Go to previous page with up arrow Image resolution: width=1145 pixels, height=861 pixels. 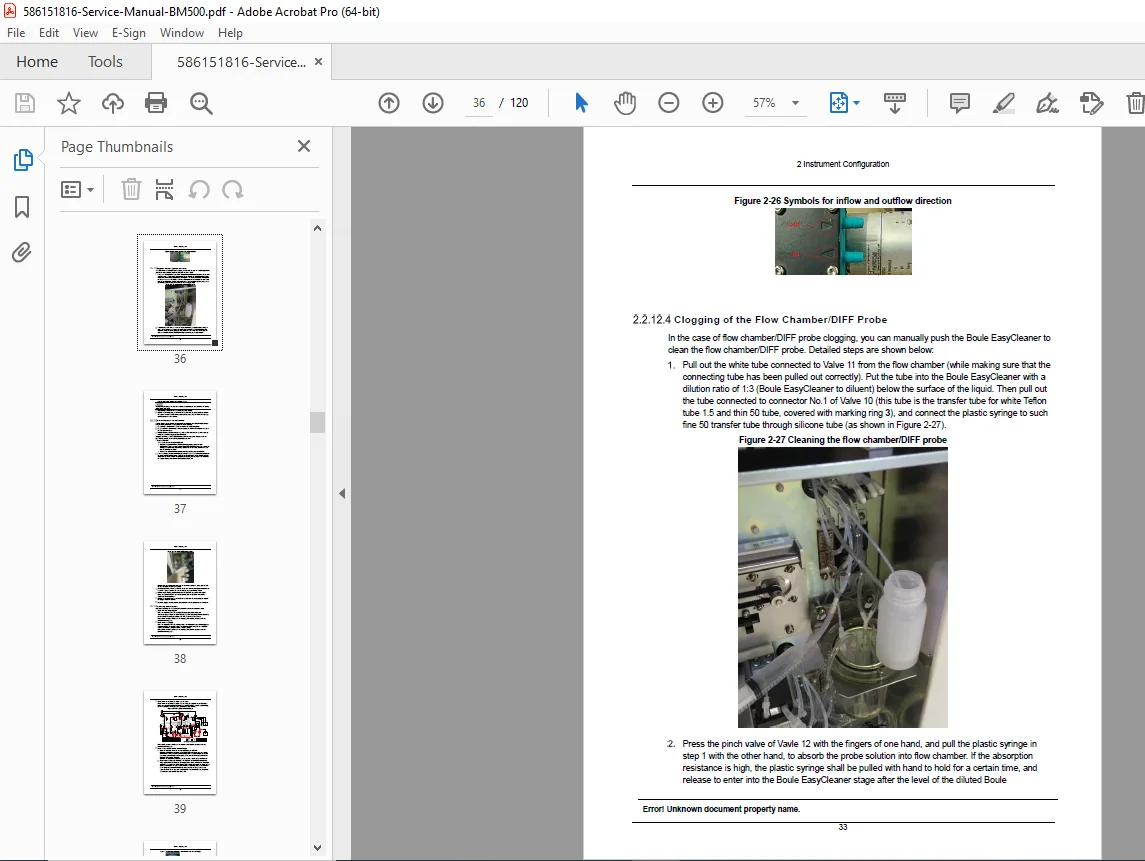[389, 103]
